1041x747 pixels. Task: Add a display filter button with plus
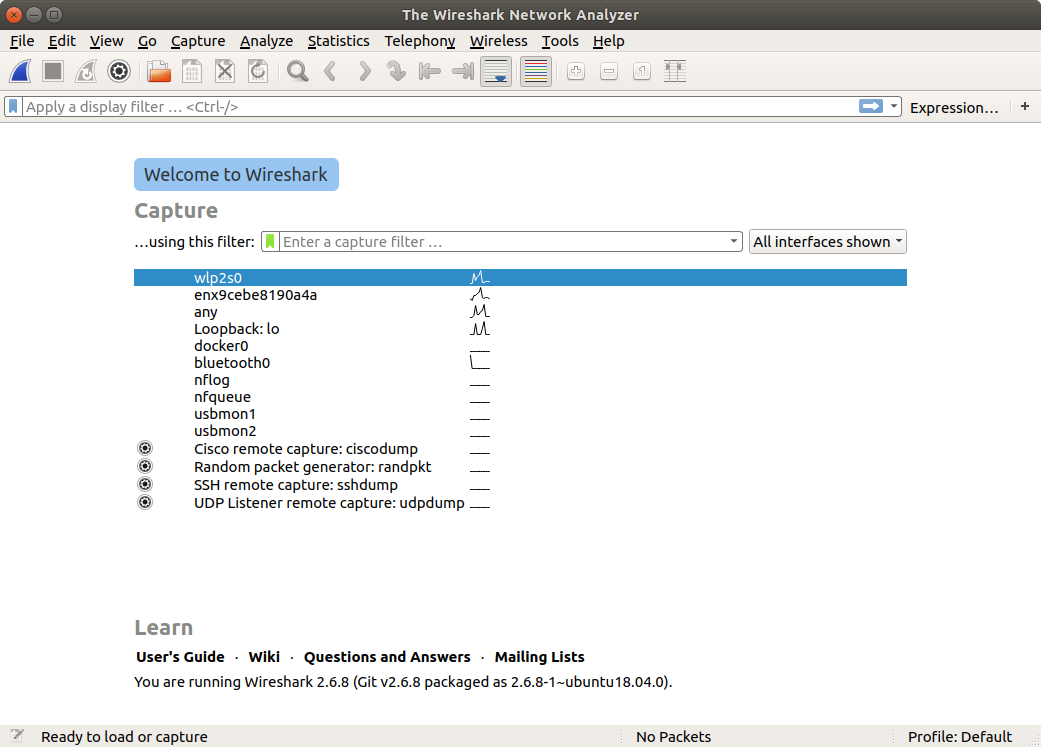[x=1024, y=106]
